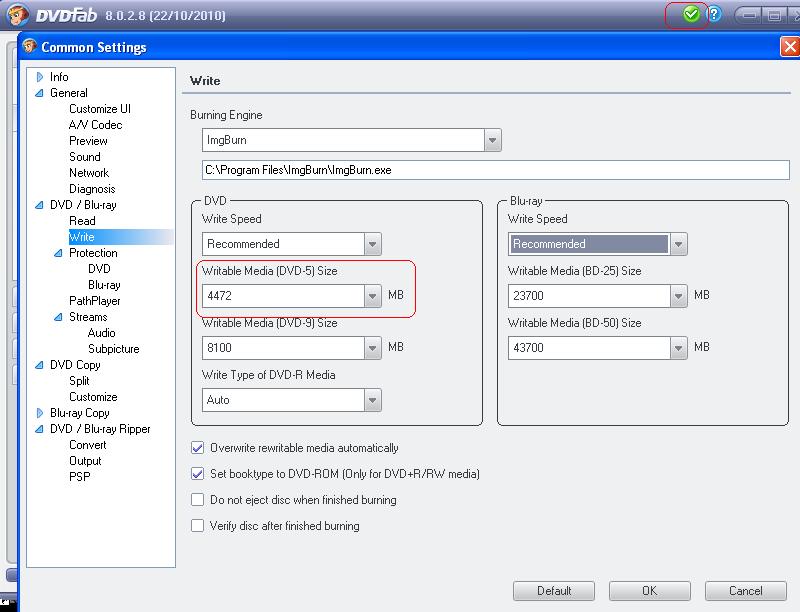The height and width of the screenshot is (612, 800).
Task: Click the Default button
Action: (x=554, y=590)
